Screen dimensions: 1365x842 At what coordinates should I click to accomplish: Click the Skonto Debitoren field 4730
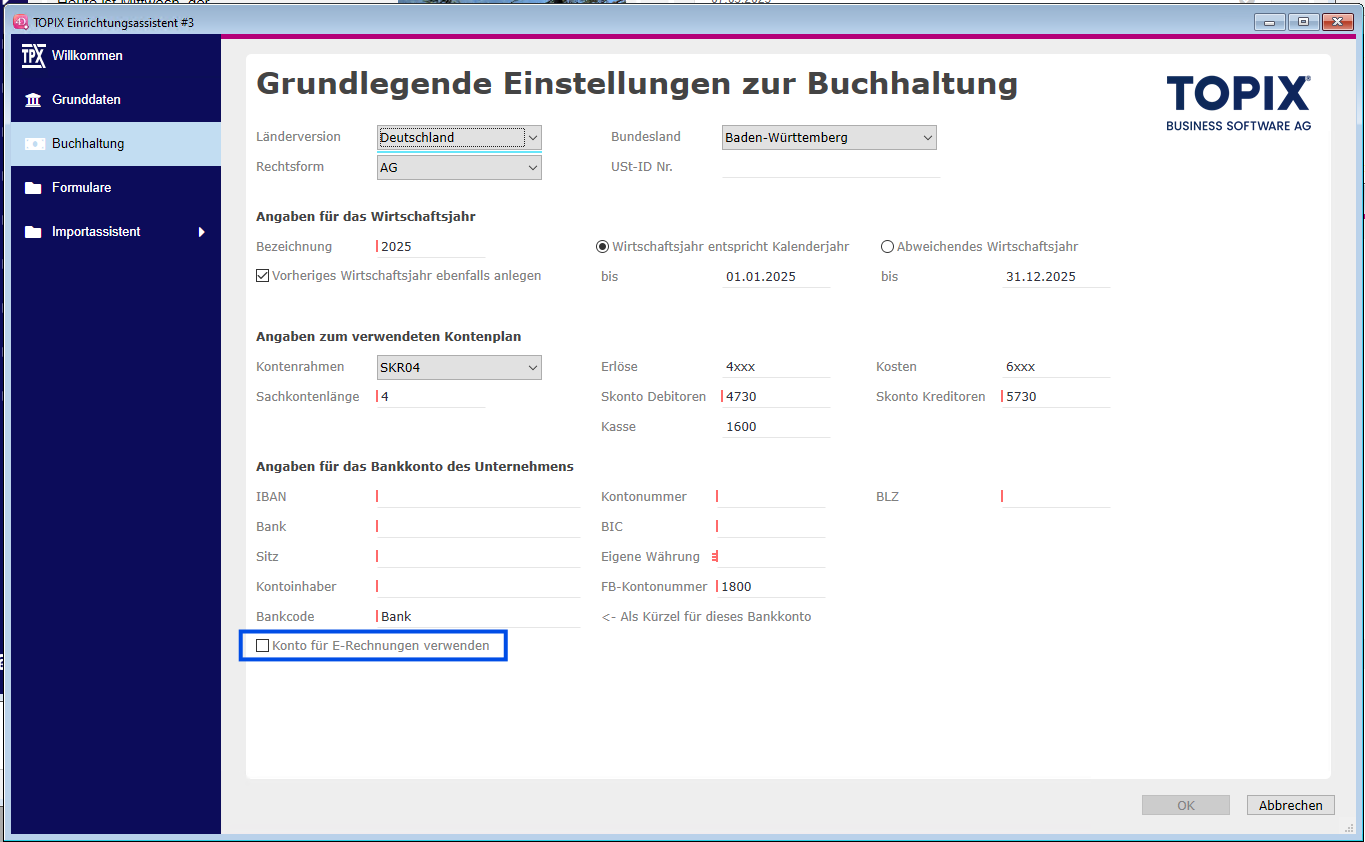[776, 397]
